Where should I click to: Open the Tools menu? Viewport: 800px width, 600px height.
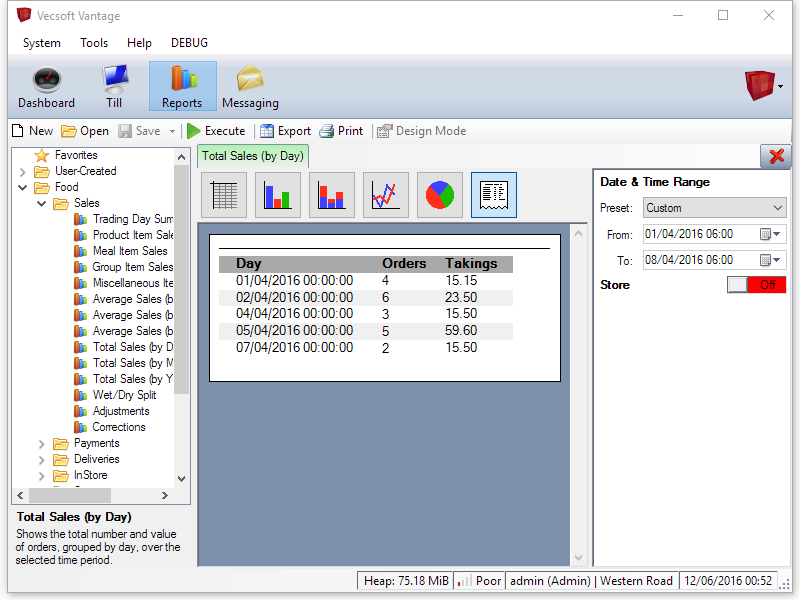pyautogui.click(x=94, y=43)
